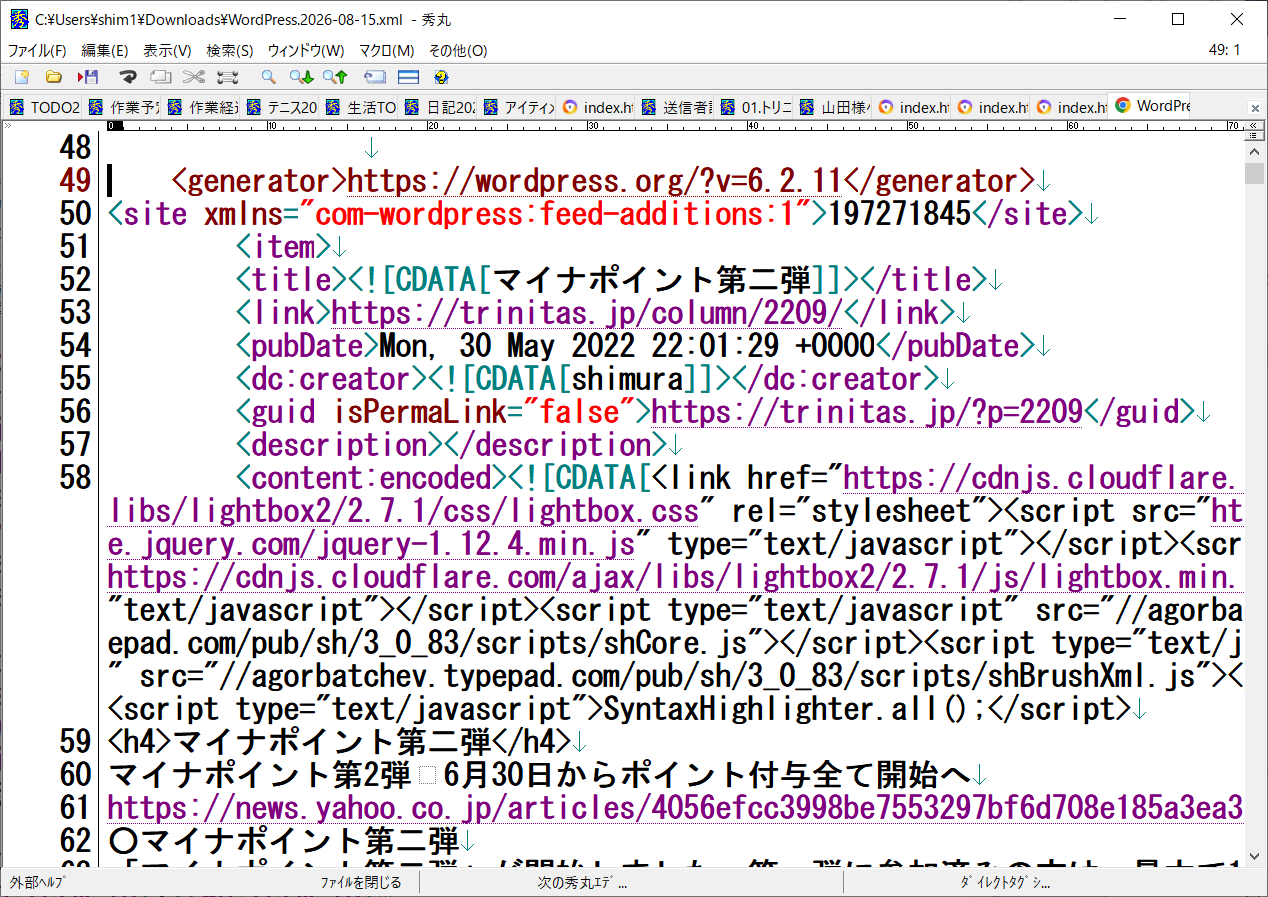Click the news.yahoo.co.jp article URL
This screenshot has width=1268, height=897.
pos(675,808)
